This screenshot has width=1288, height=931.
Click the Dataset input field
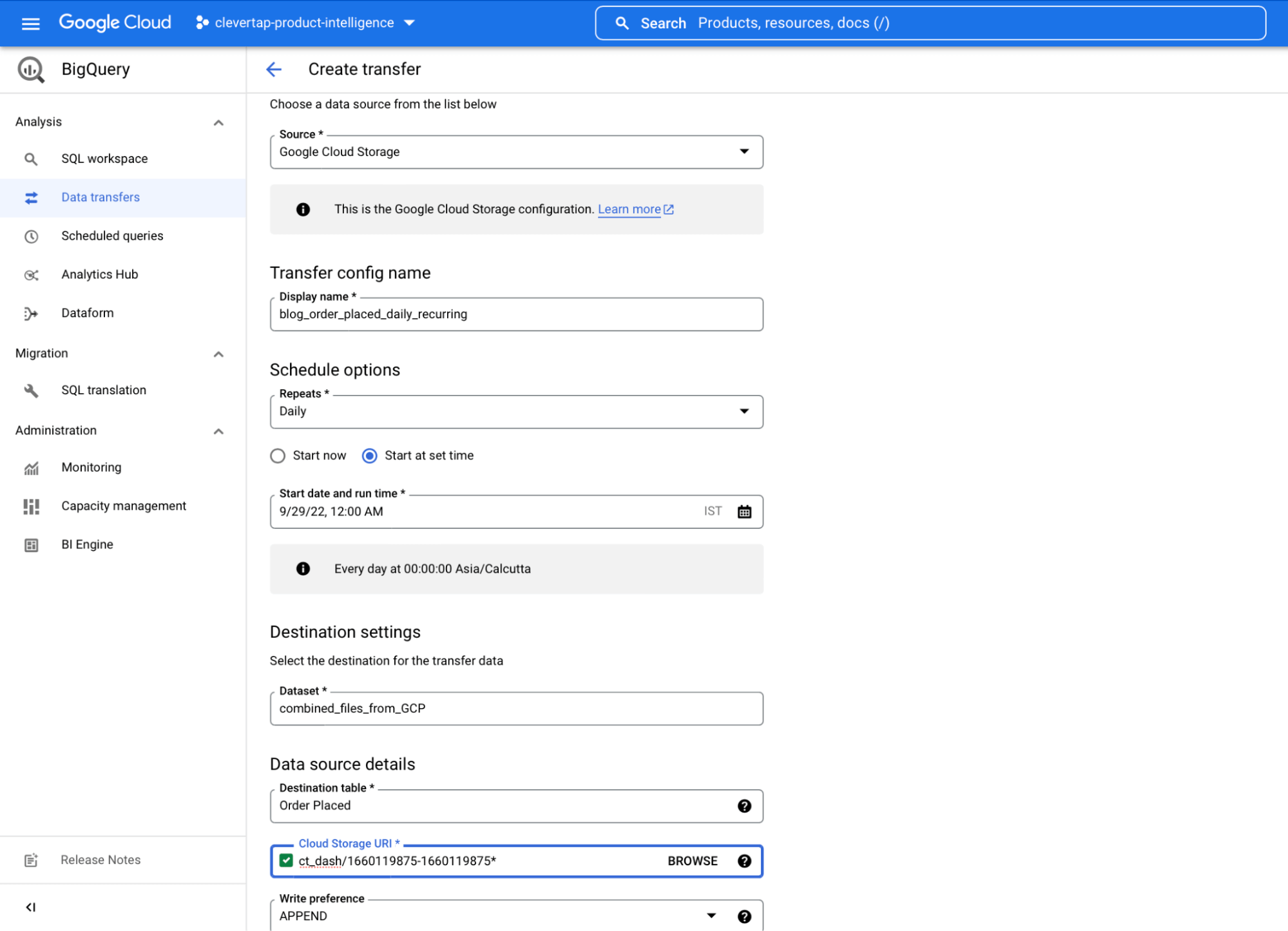(517, 709)
